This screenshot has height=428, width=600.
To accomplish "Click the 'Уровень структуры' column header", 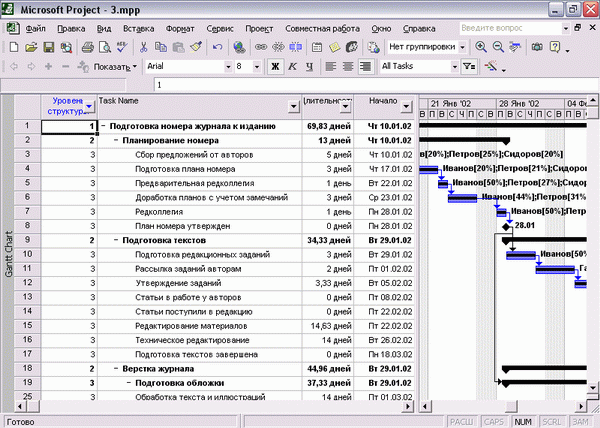I will pyautogui.click(x=69, y=106).
